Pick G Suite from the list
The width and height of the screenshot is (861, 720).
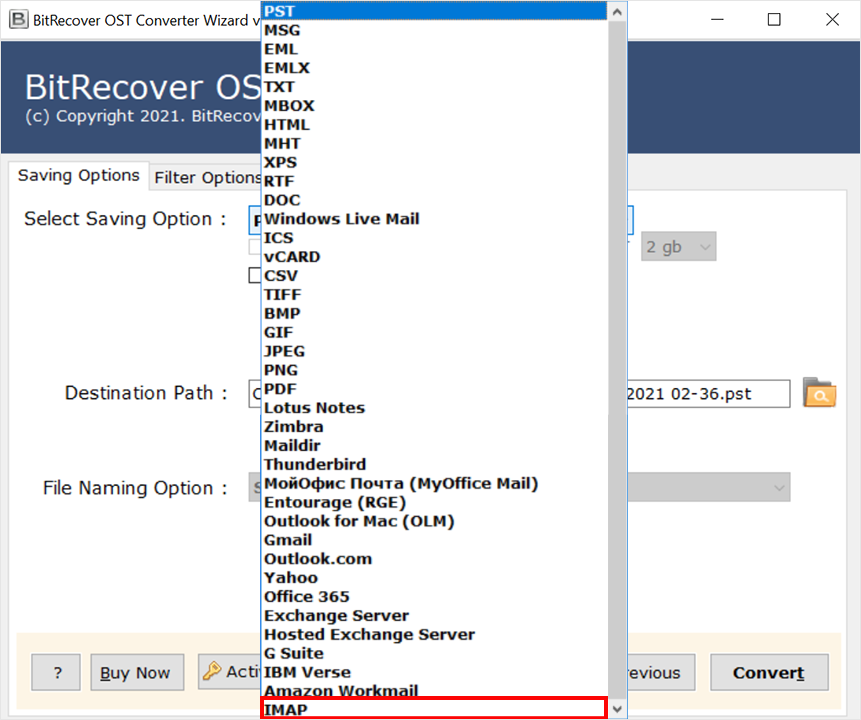[x=434, y=653]
